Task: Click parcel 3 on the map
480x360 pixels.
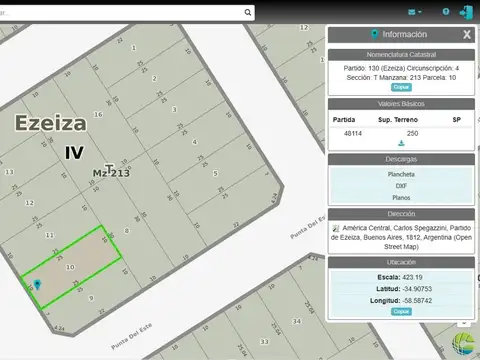Action: [174, 109]
